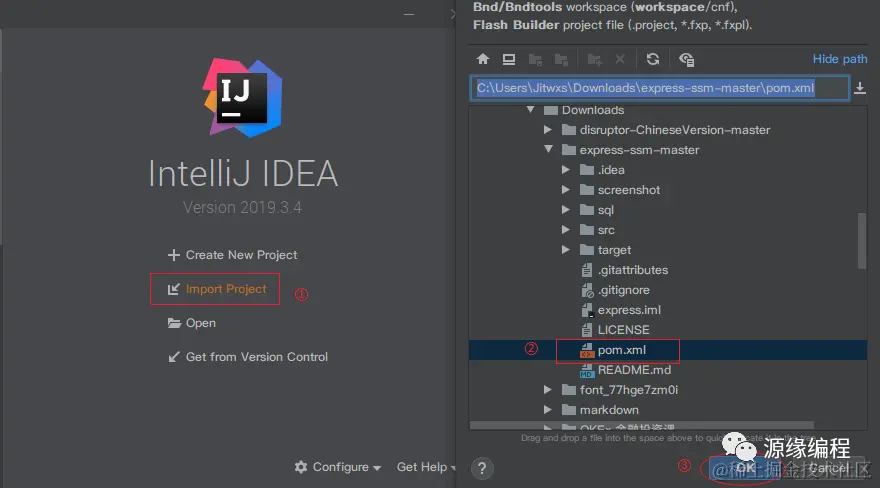Select the pom.xml file icon
The width and height of the screenshot is (880, 488).
586,351
